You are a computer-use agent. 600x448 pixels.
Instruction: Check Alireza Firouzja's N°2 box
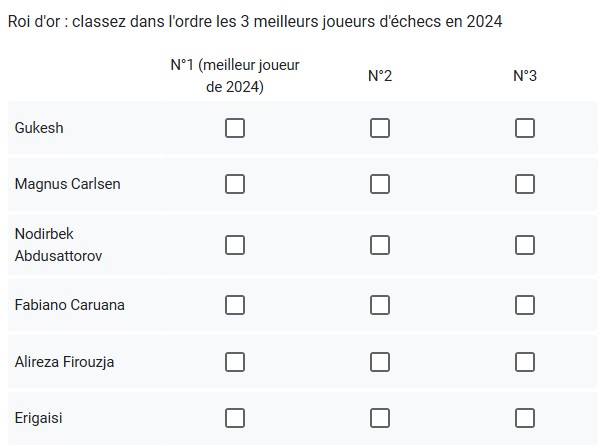tap(380, 362)
